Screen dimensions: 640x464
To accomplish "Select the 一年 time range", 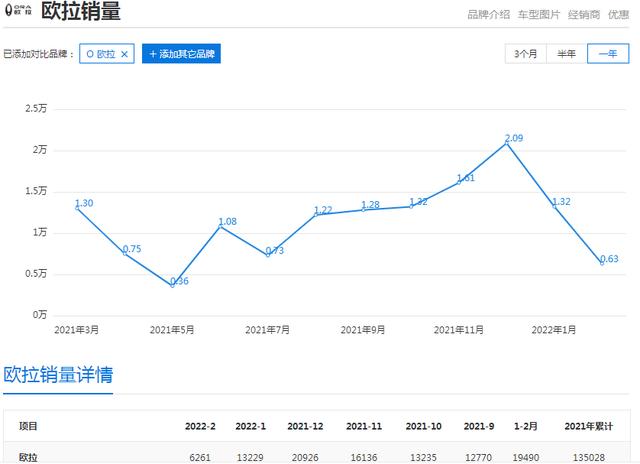I will (x=607, y=54).
